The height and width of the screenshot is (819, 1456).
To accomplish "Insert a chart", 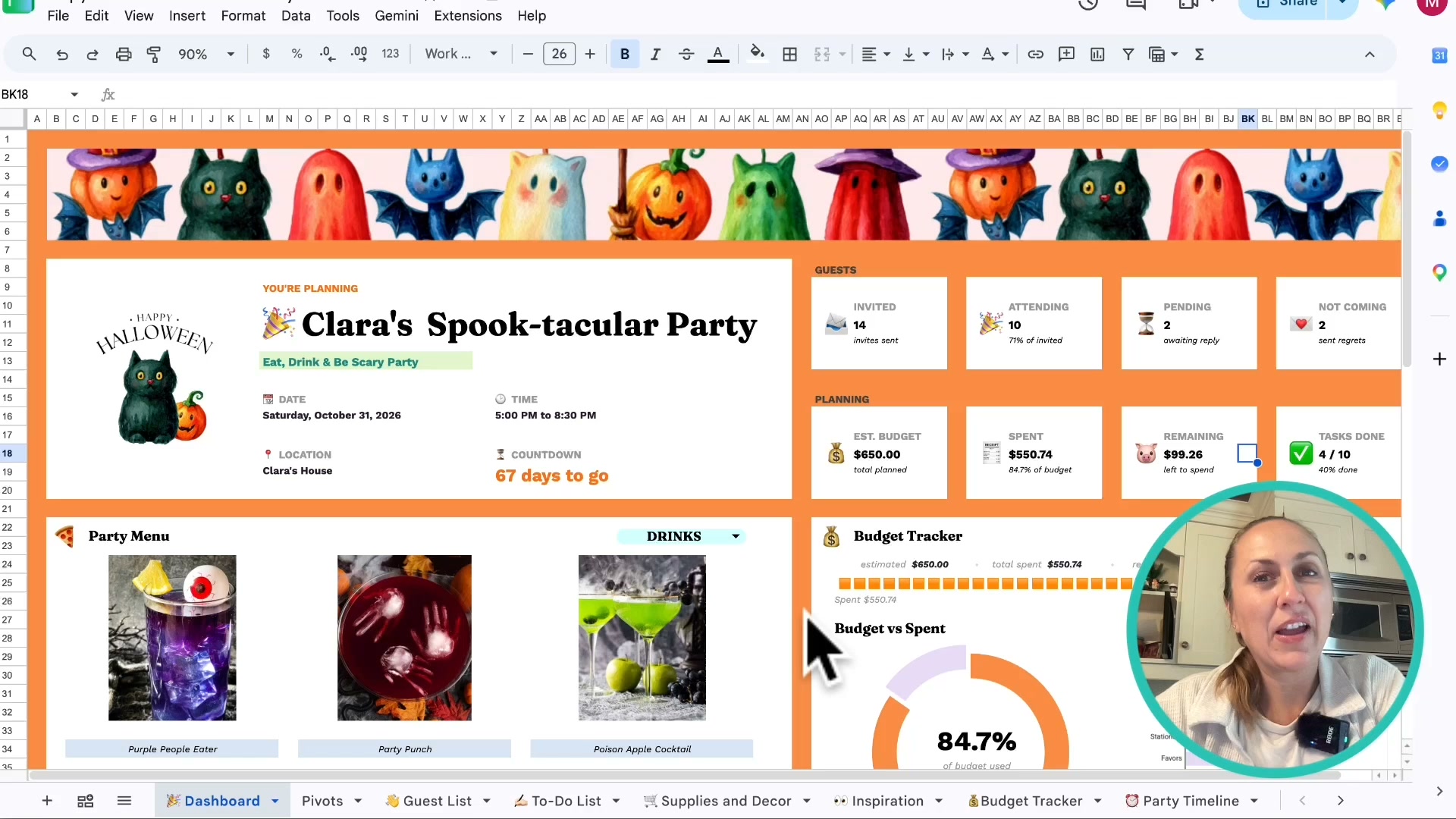I will 1097,54.
